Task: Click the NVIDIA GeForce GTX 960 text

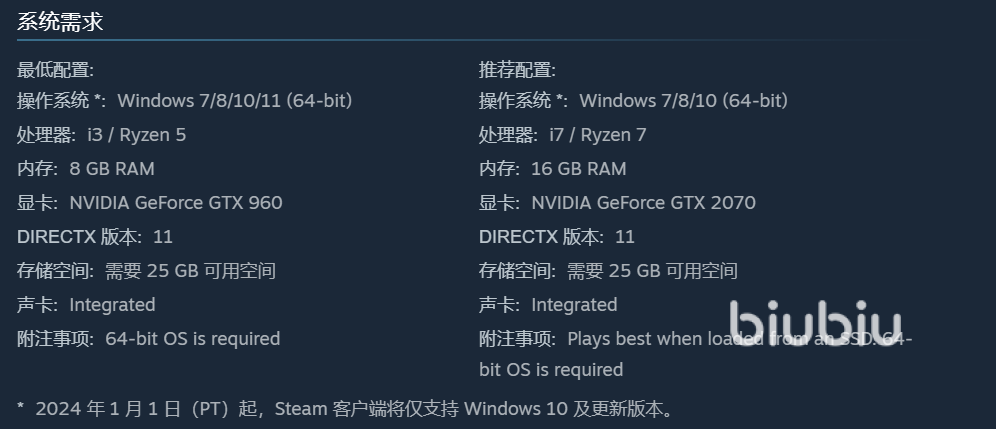Action: [x=176, y=203]
